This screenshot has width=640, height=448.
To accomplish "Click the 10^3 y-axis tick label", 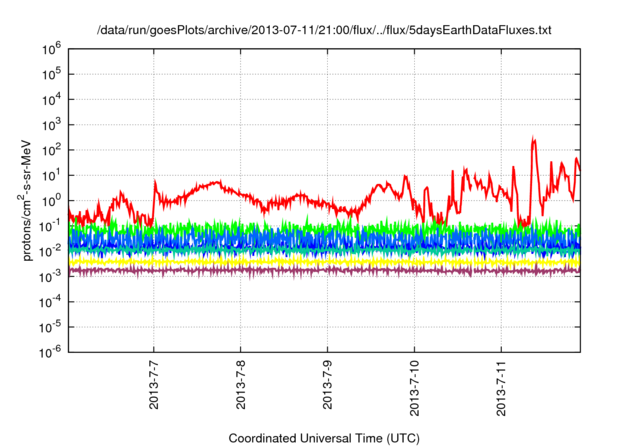I will click(51, 125).
